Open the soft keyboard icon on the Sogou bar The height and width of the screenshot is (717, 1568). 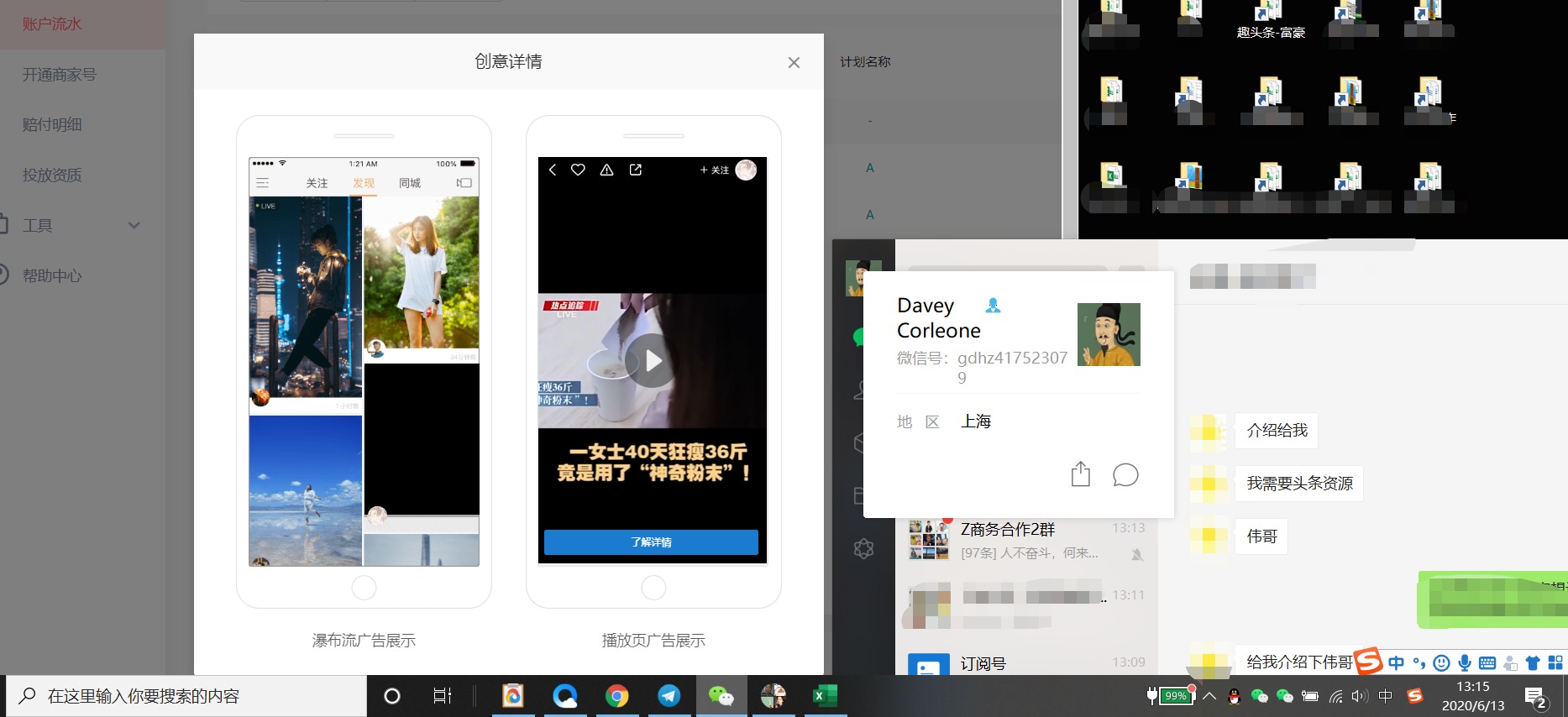[x=1487, y=663]
